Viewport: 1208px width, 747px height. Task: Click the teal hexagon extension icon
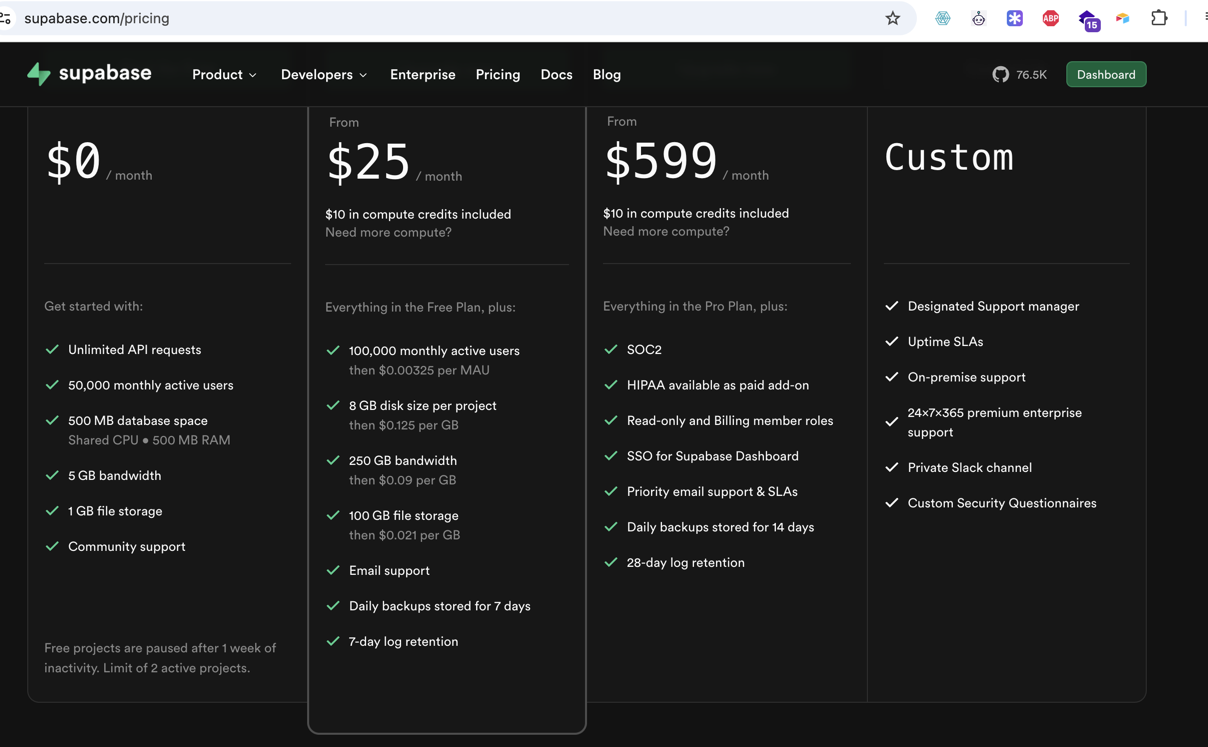click(x=941, y=17)
